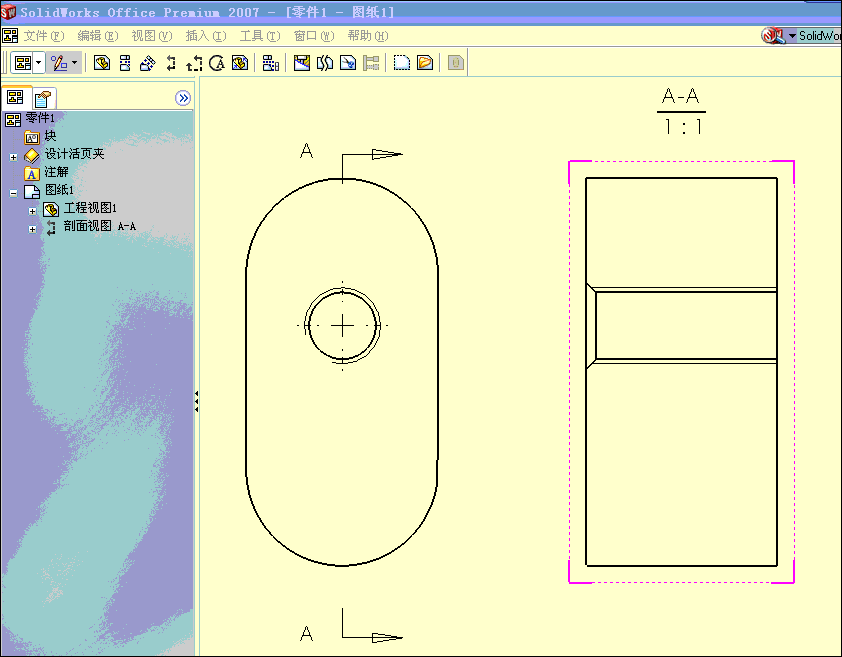Image resolution: width=842 pixels, height=657 pixels.
Task: Expand the 设计活页夹 tree node
Action: click(x=13, y=157)
